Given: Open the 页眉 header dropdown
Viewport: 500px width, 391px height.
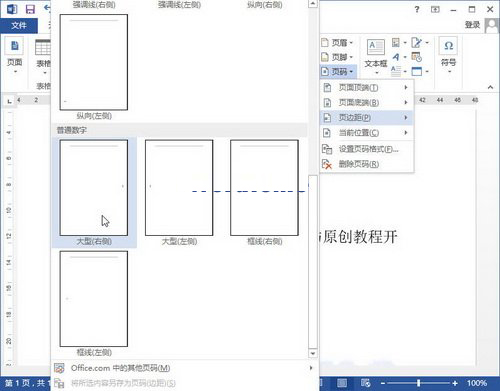Looking at the screenshot, I should pos(337,43).
